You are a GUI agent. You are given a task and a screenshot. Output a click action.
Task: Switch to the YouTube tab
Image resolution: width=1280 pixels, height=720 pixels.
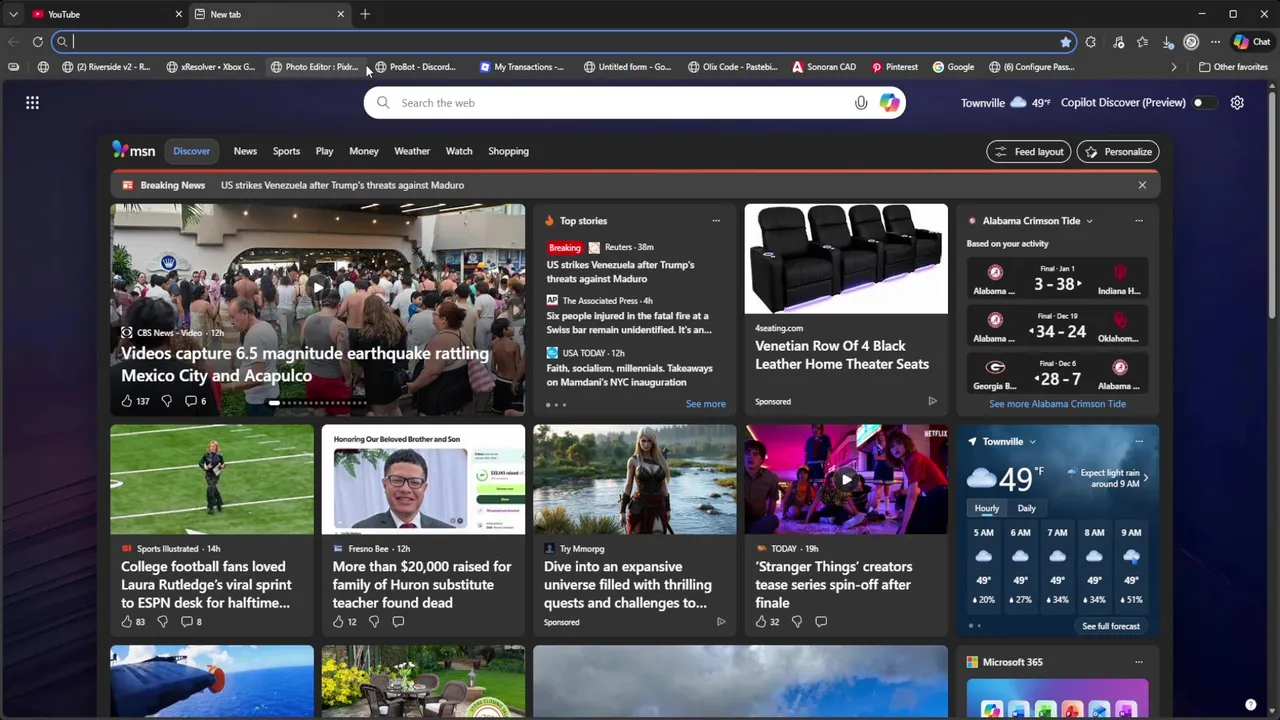(x=105, y=14)
